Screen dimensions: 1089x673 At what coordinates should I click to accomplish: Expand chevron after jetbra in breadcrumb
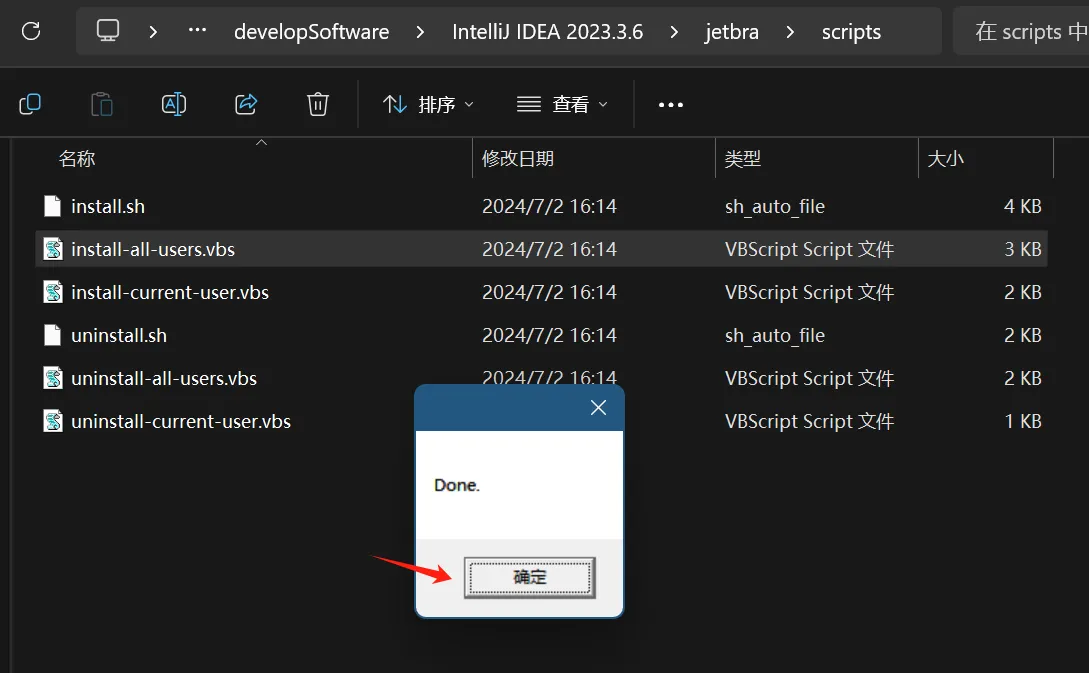pyautogui.click(x=790, y=32)
